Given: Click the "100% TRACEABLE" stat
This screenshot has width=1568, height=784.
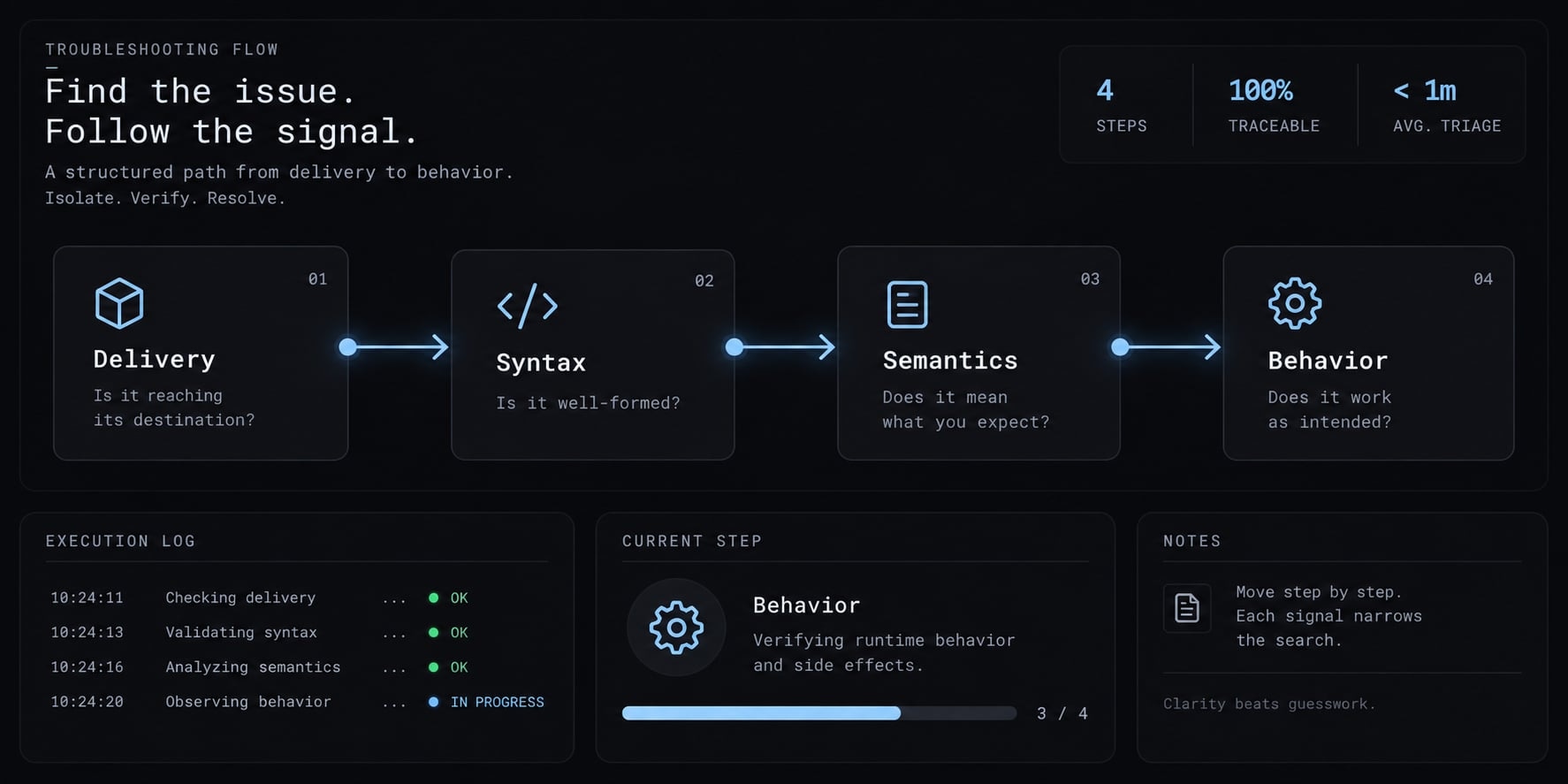Looking at the screenshot, I should [1274, 106].
